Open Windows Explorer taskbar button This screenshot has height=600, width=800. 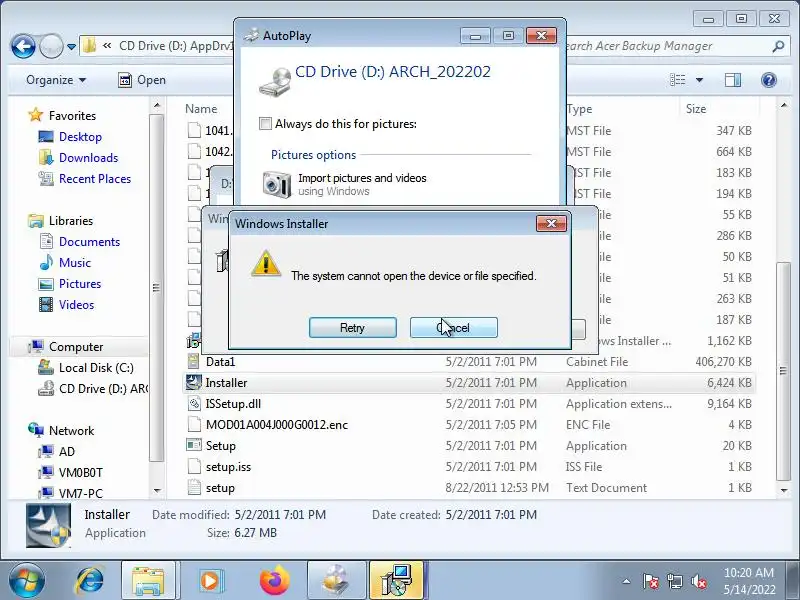tap(148, 581)
